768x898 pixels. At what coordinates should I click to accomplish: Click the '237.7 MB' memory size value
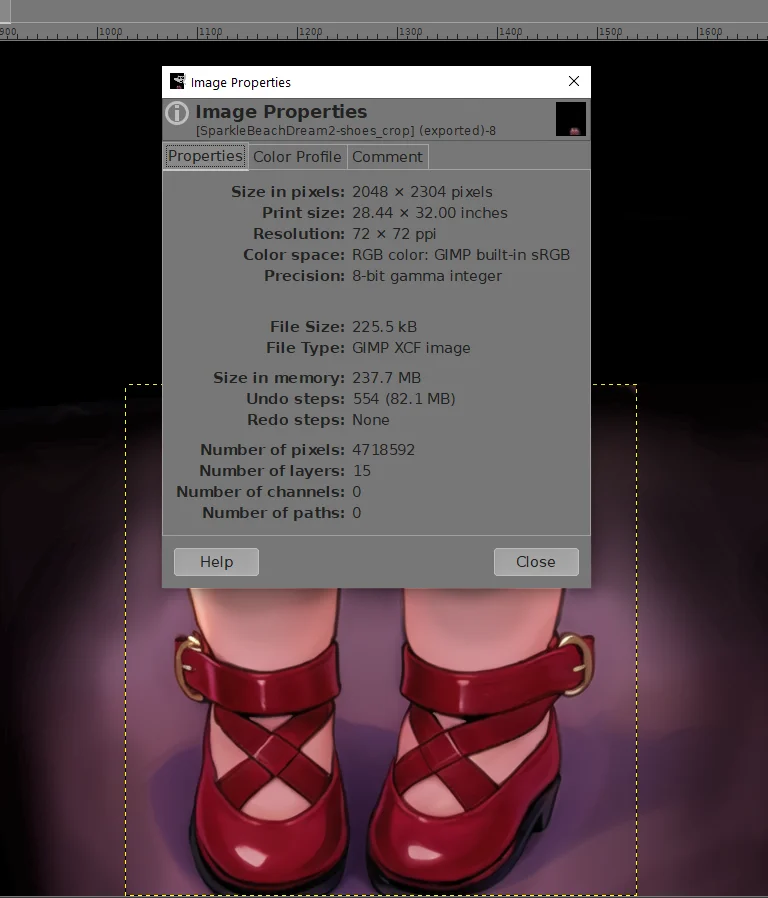click(x=387, y=378)
